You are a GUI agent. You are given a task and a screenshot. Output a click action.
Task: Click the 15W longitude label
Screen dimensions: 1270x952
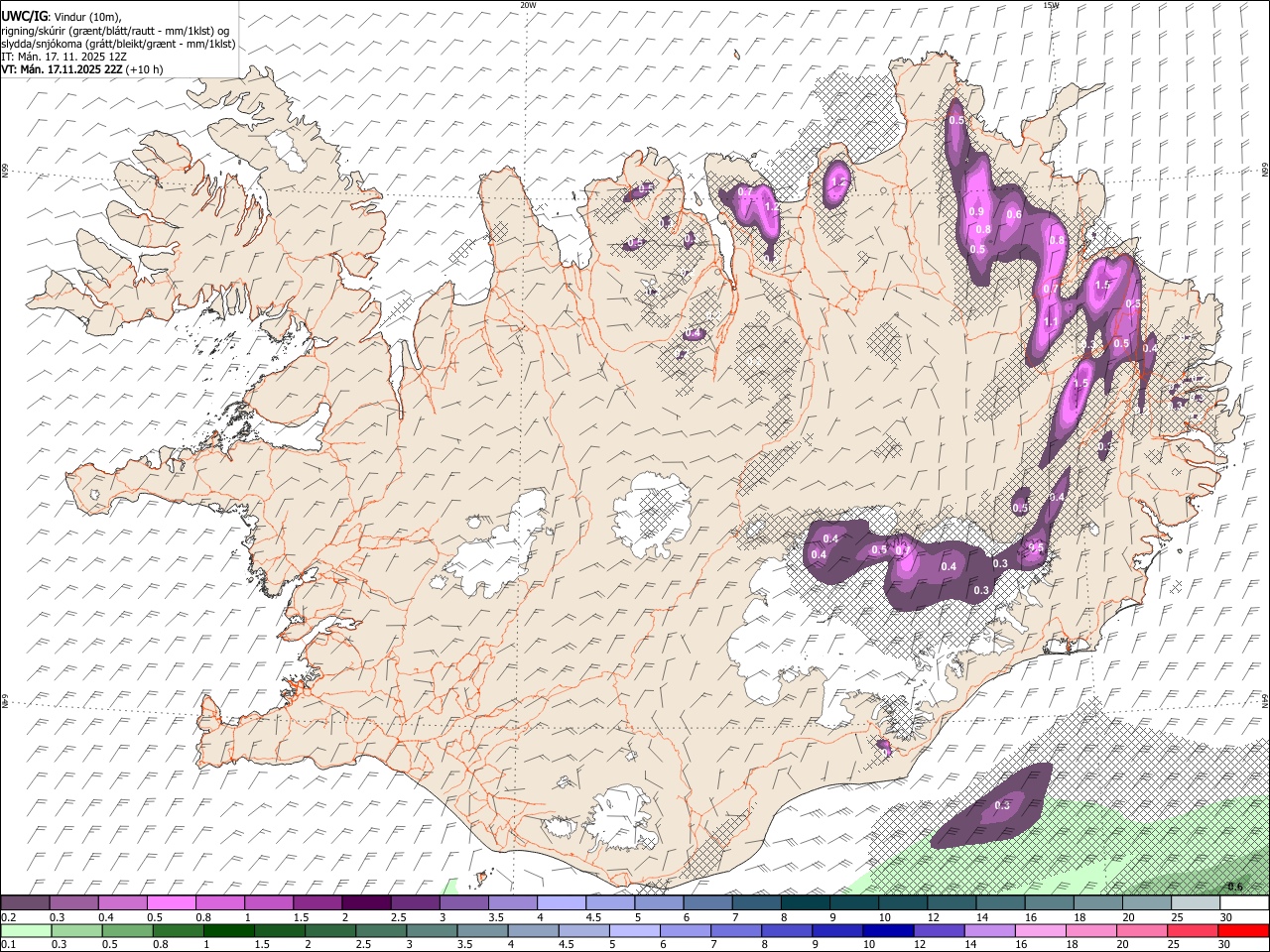point(1051,5)
